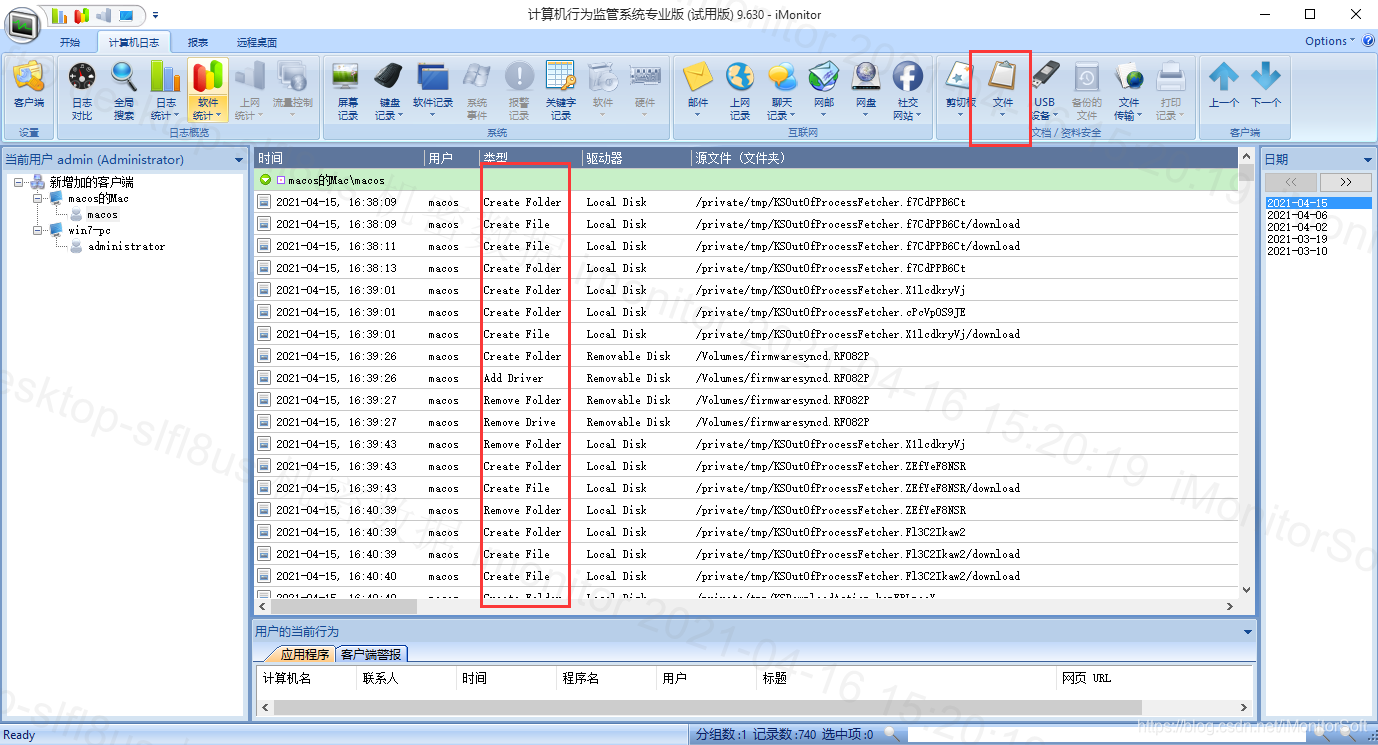This screenshot has width=1378, height=745.
Task: Open 报警记录 alarm records
Action: coord(519,90)
